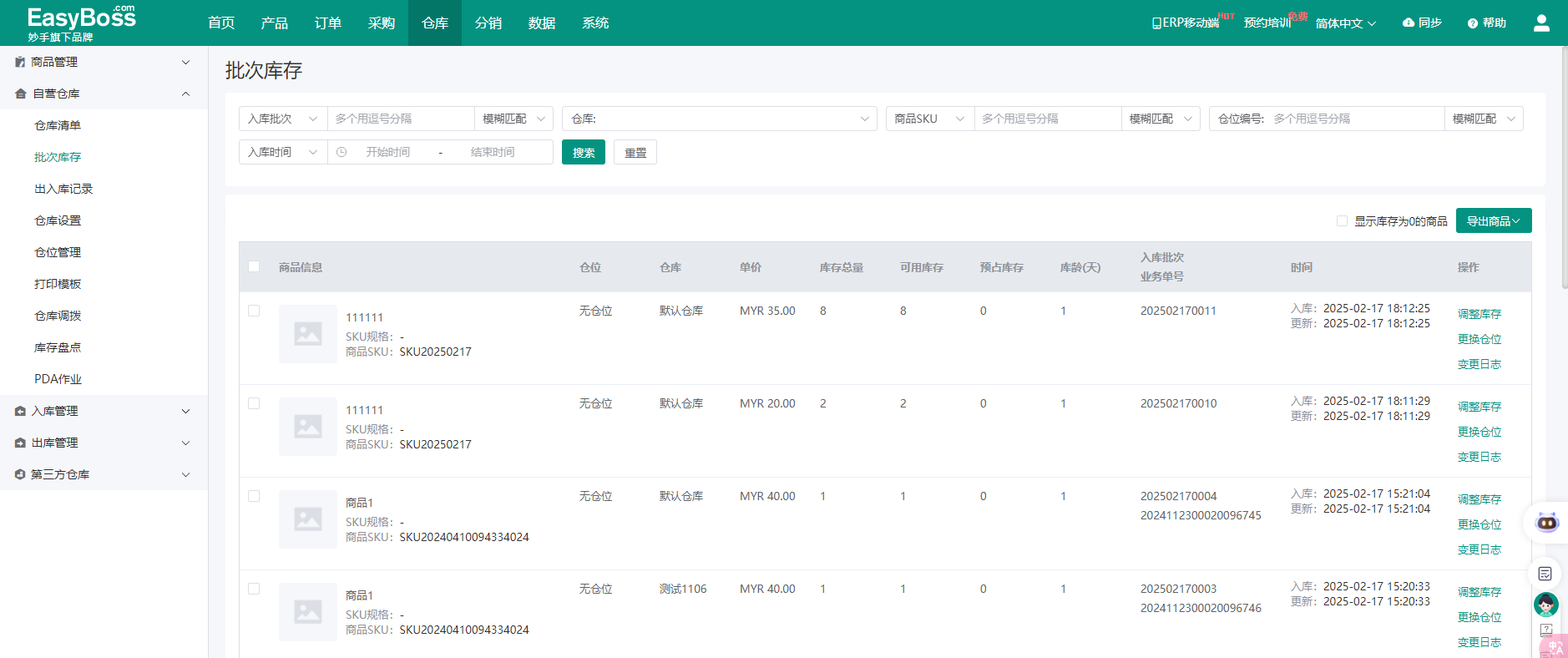Open 仓库清单 in the sidebar

[x=58, y=125]
